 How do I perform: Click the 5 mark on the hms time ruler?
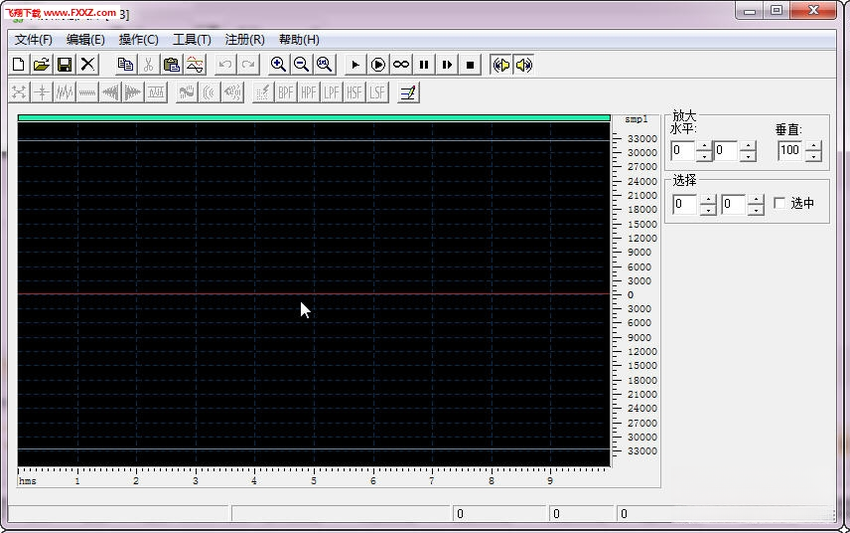tap(313, 481)
